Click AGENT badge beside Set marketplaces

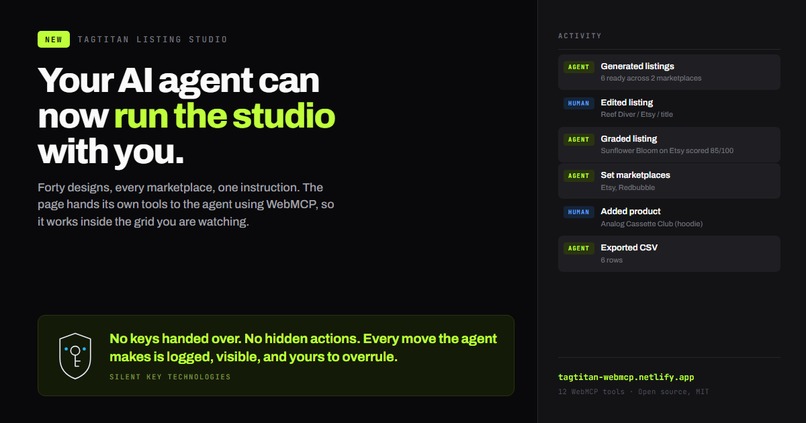coord(579,176)
